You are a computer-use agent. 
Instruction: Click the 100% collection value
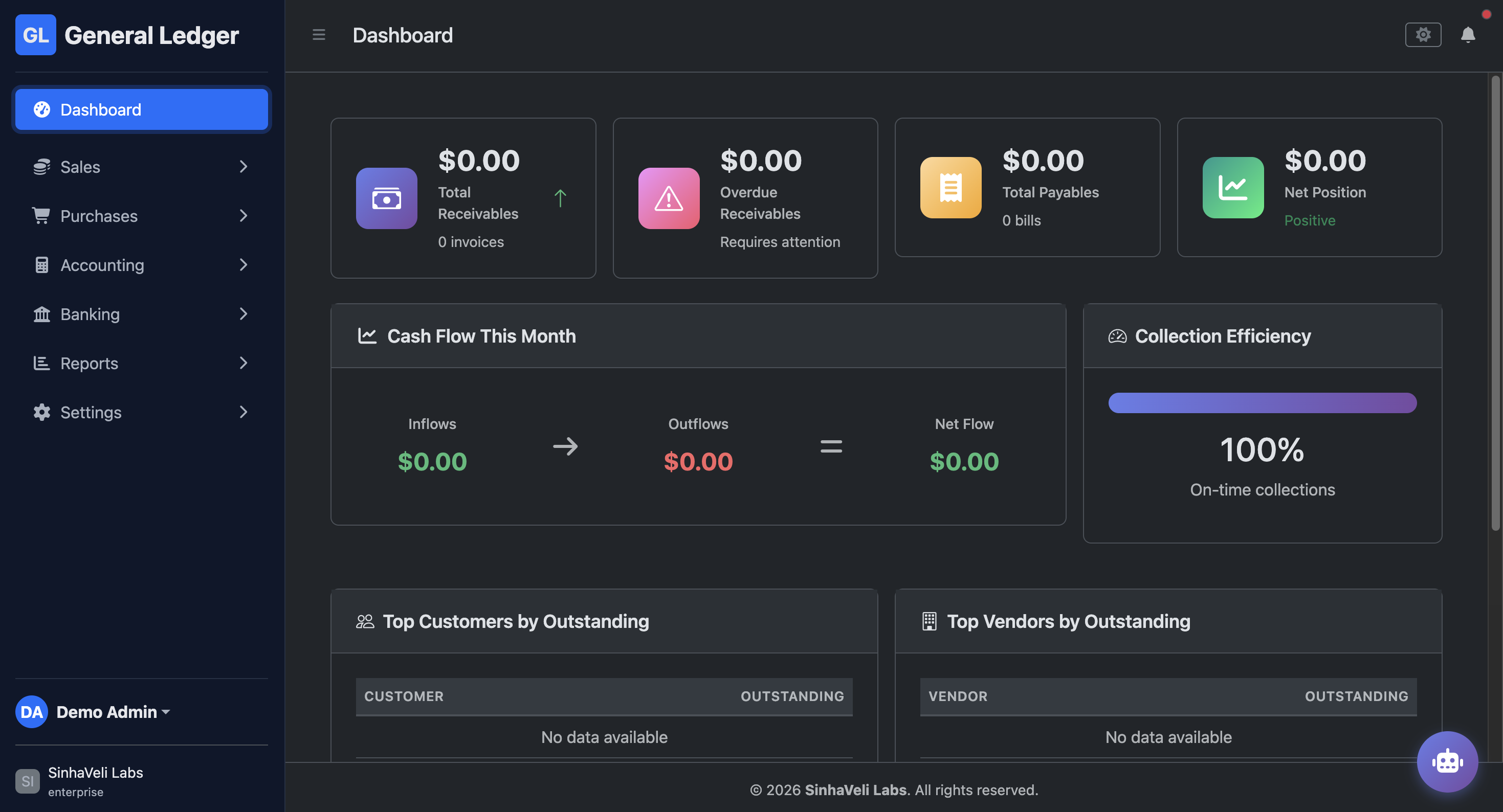click(x=1262, y=450)
